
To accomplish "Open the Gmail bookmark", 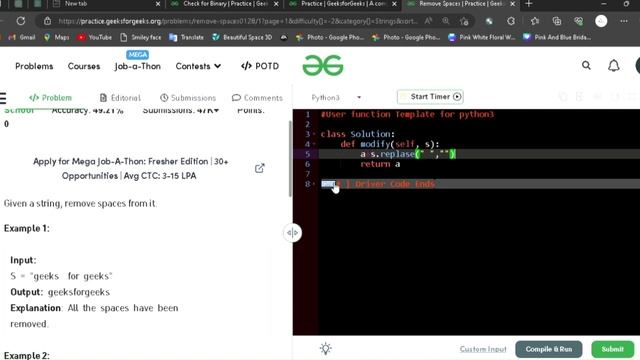I will pos(22,37).
